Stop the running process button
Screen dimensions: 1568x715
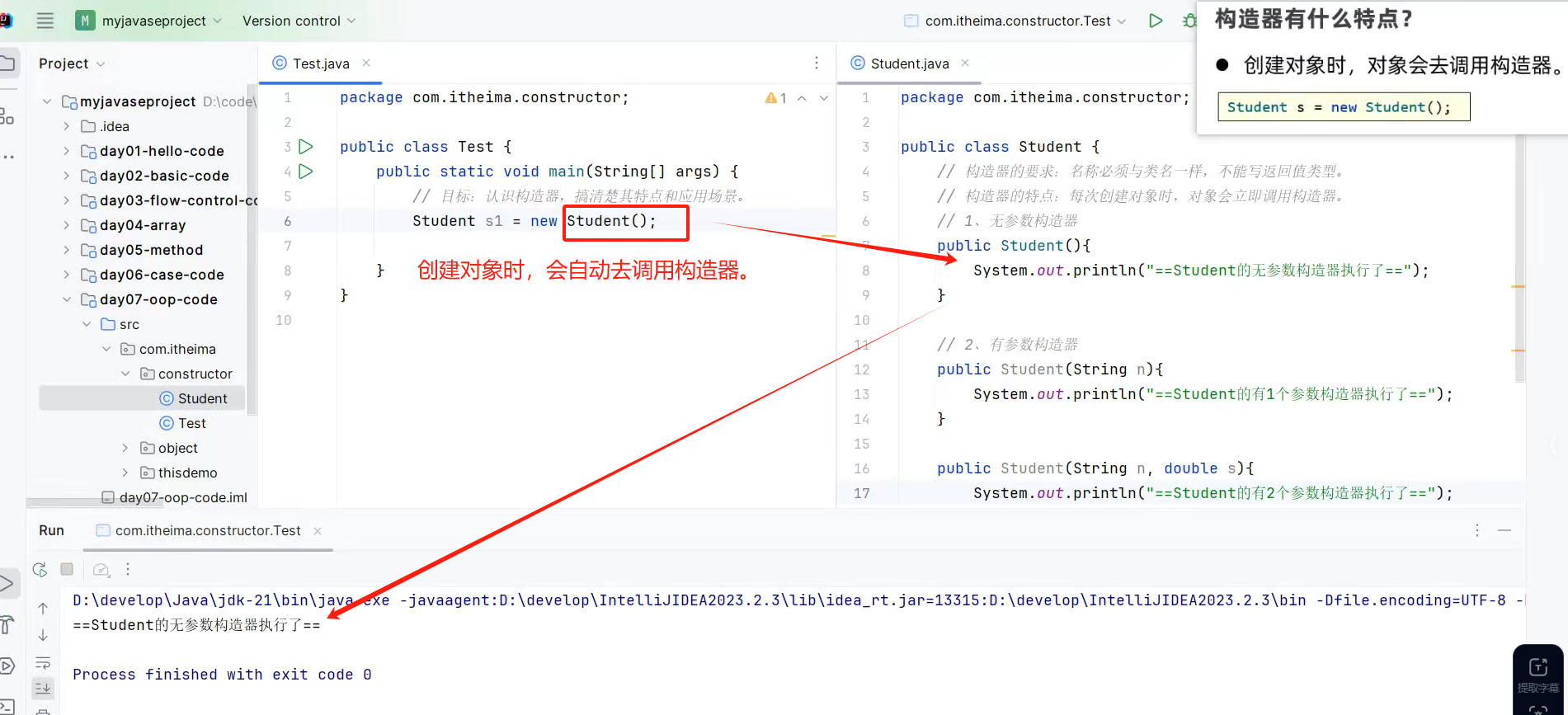pos(68,569)
